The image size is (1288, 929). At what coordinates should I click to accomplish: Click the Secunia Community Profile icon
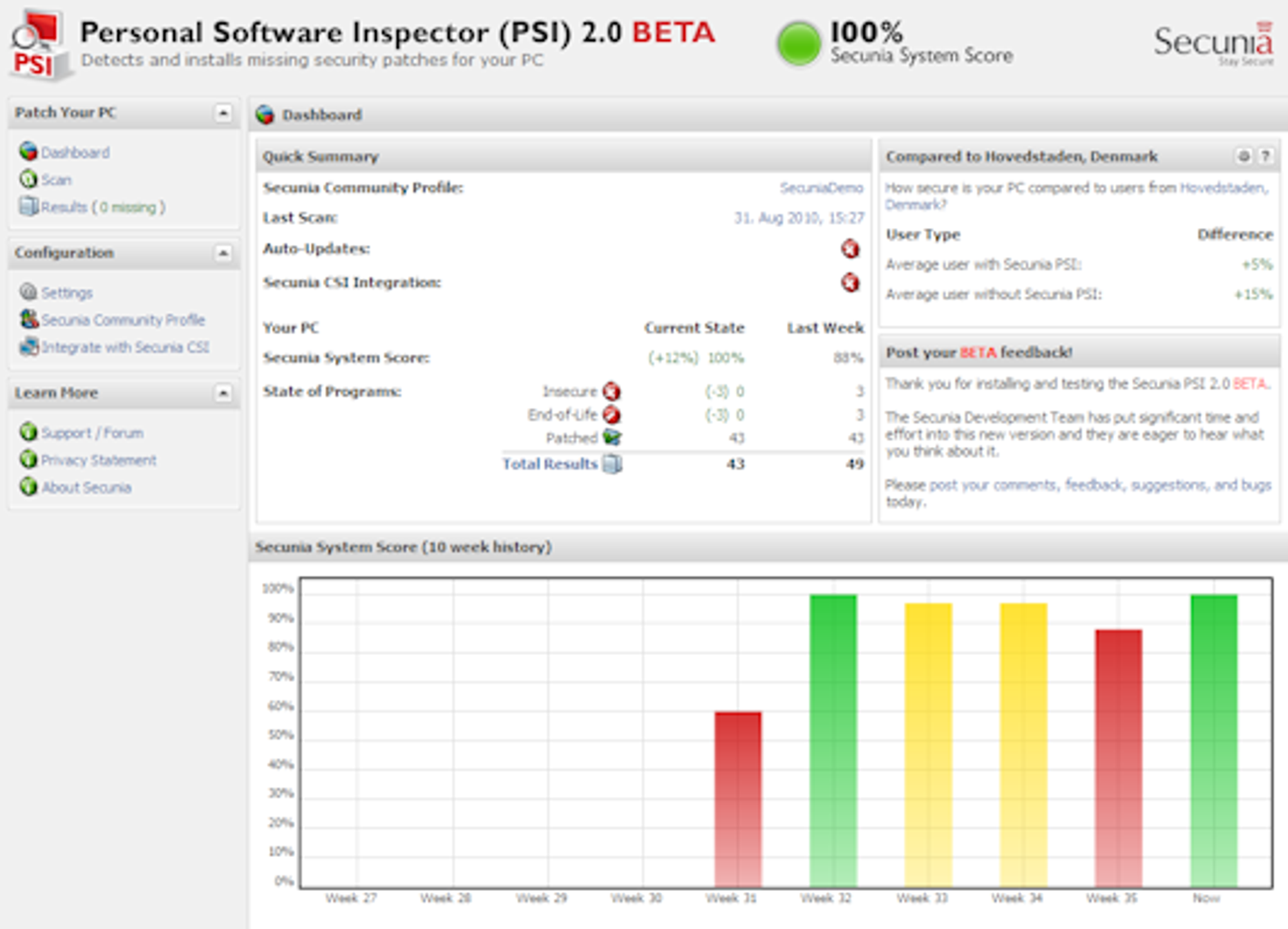pyautogui.click(x=28, y=319)
